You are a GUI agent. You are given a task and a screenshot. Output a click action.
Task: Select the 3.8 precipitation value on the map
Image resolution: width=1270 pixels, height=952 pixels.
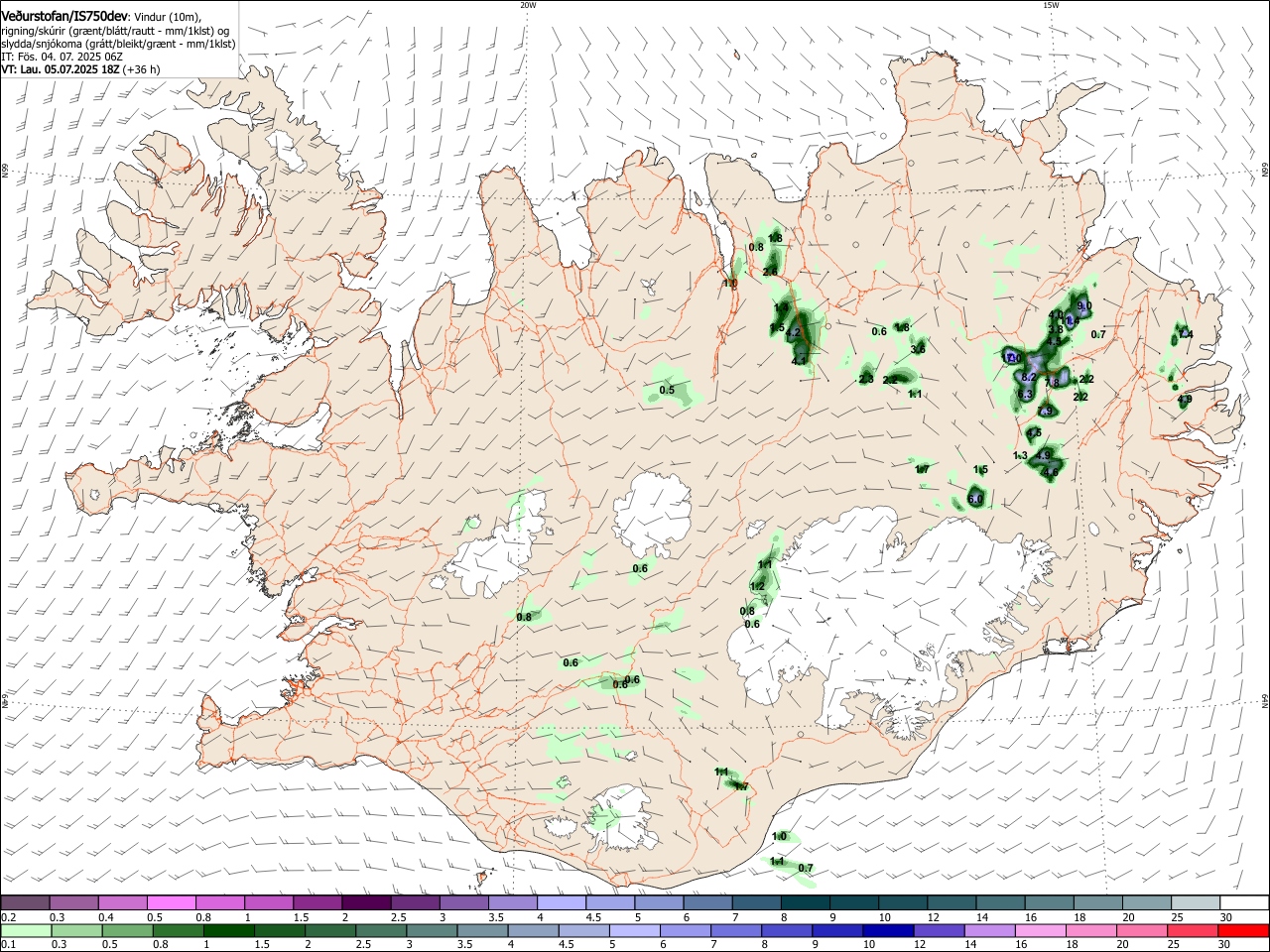[1056, 329]
